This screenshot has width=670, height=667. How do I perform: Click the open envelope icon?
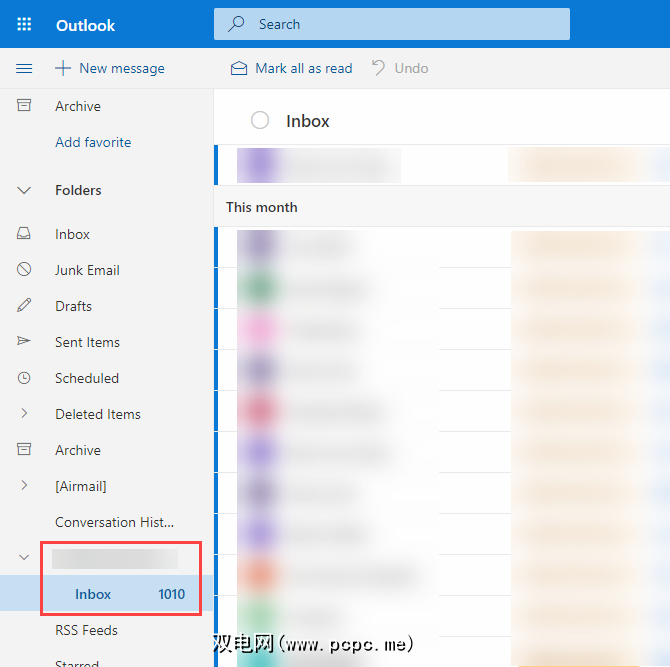239,68
